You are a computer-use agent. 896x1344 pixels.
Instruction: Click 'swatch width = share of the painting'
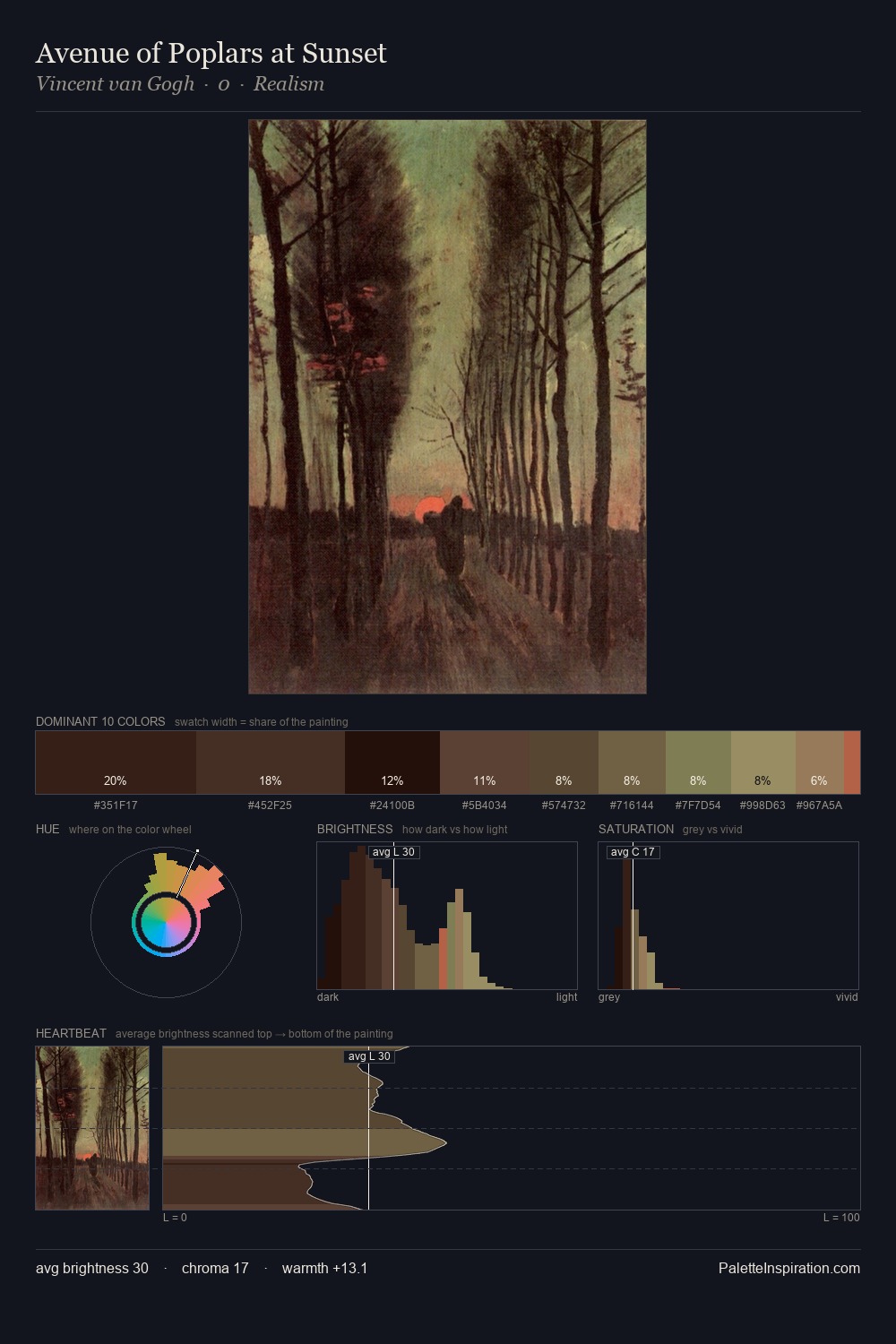coord(262,722)
